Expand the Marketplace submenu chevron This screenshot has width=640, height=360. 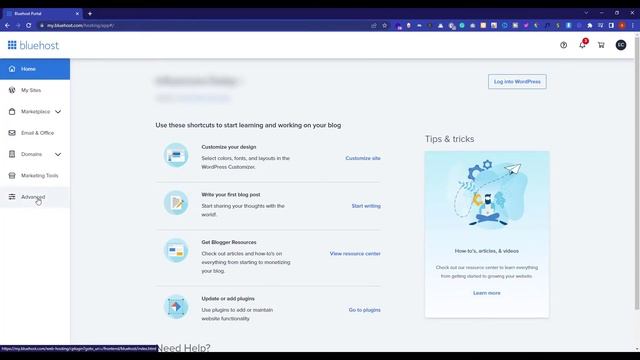coord(58,111)
